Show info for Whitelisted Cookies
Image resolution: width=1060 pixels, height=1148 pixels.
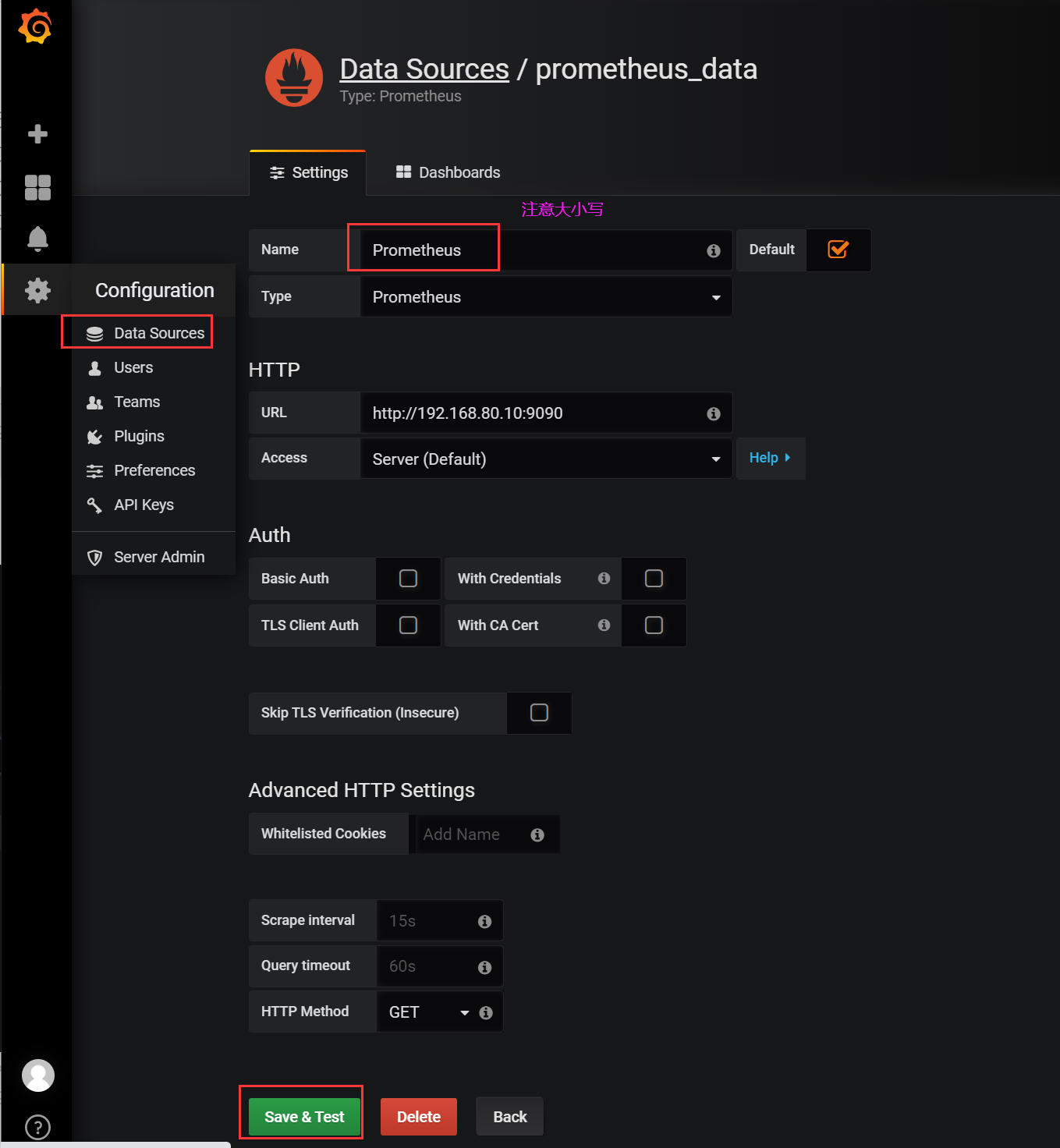(537, 834)
